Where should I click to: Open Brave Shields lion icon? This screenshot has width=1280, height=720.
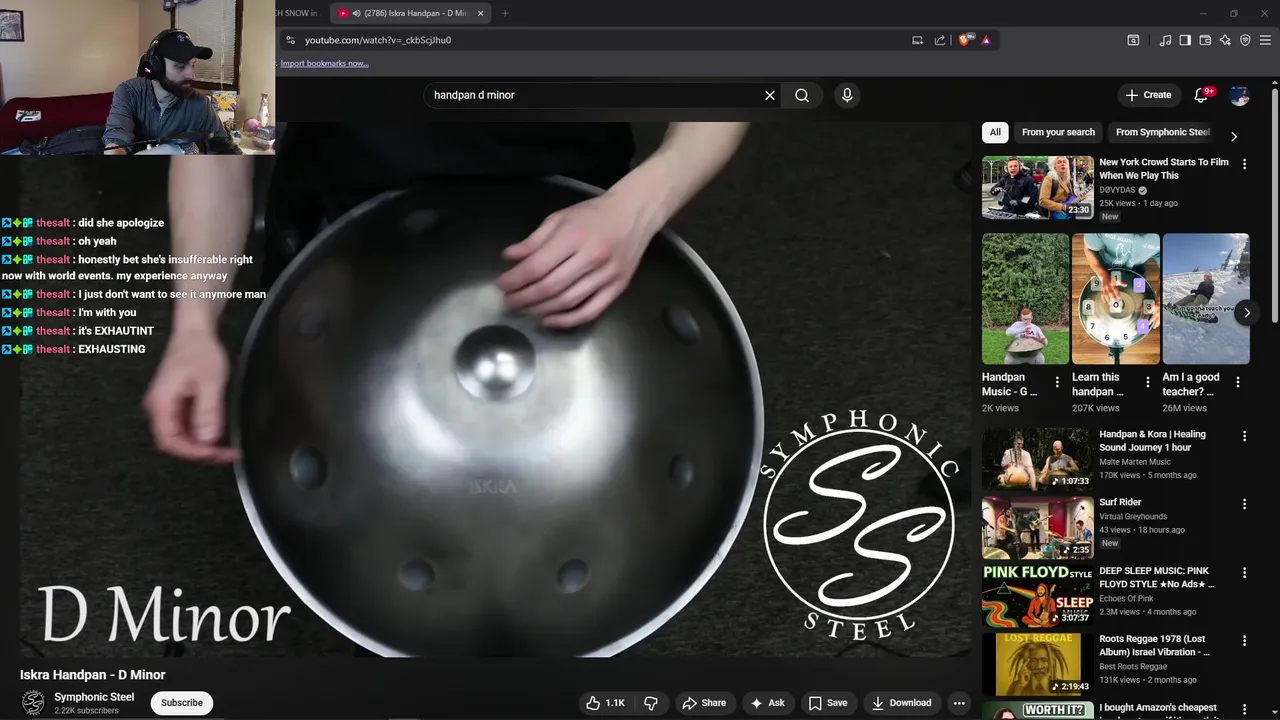[x=964, y=40]
